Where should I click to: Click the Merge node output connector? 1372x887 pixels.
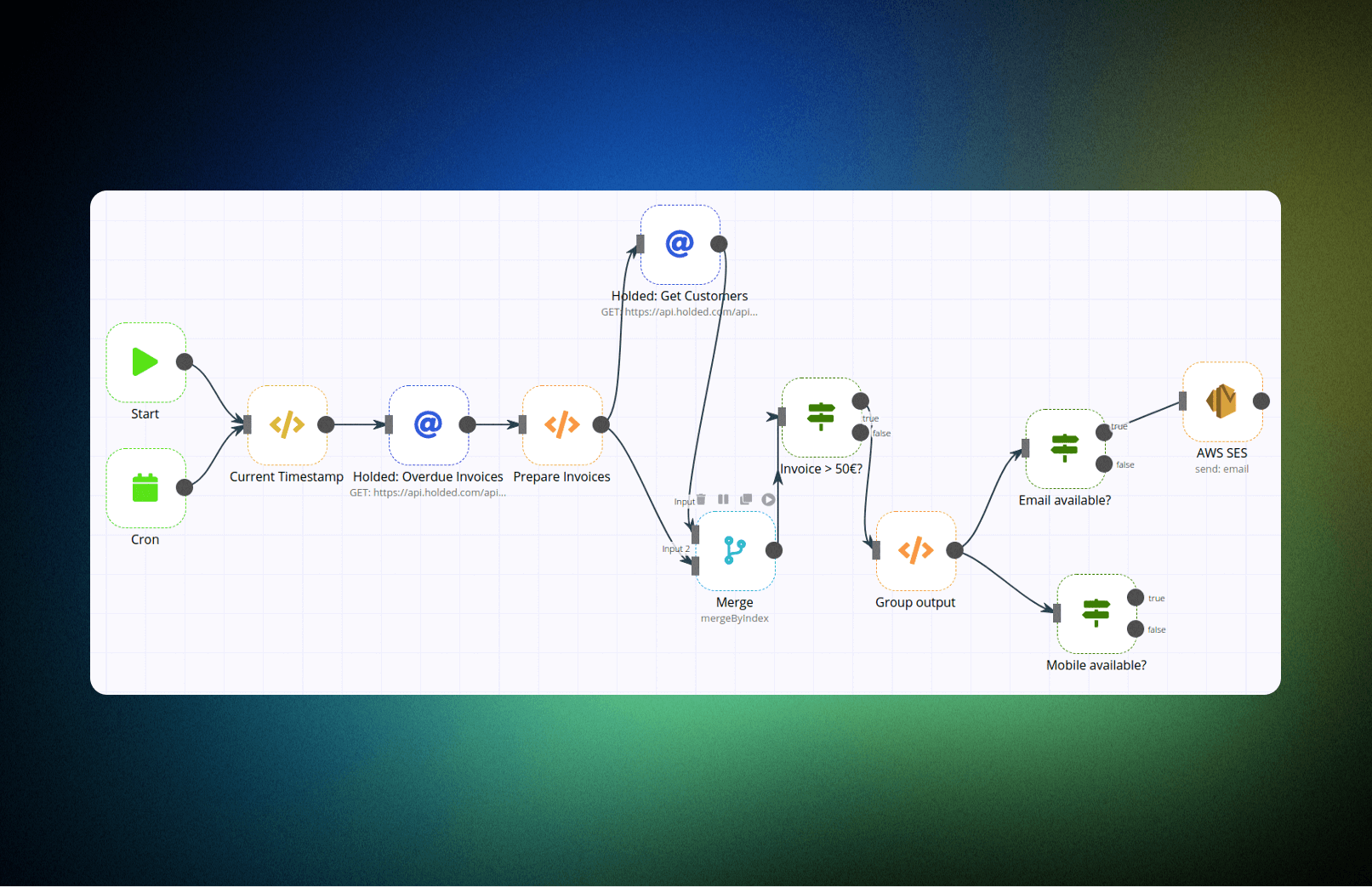[774, 550]
